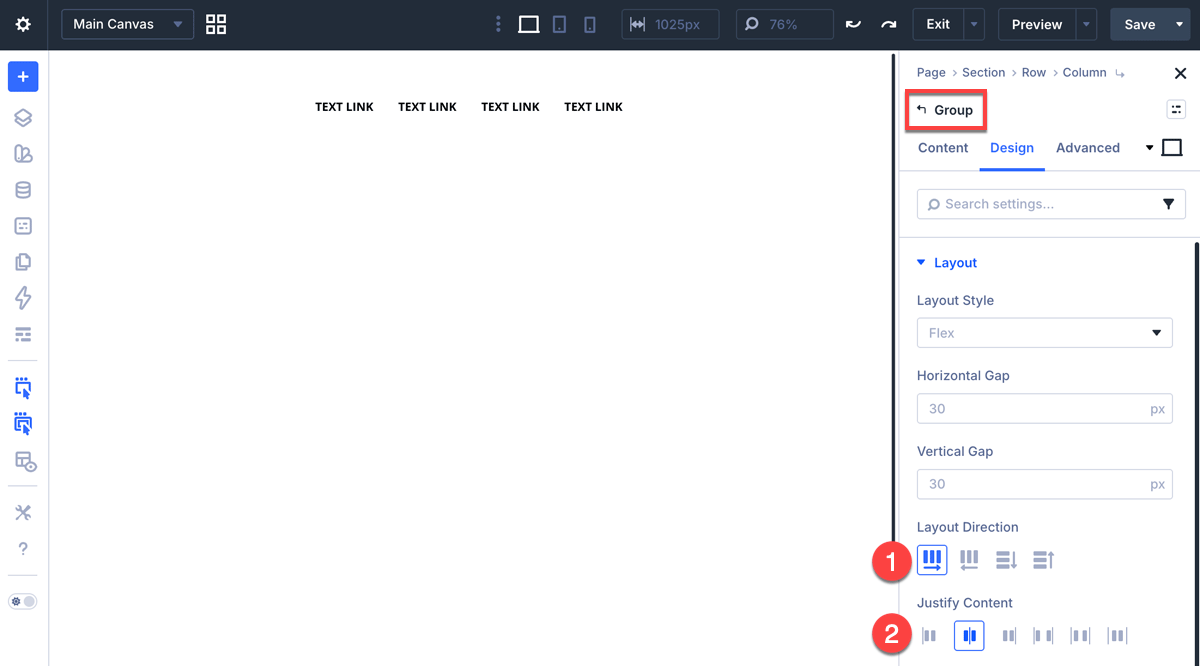
Task: Open the dropdown arrow next to Save
Action: [1180, 24]
